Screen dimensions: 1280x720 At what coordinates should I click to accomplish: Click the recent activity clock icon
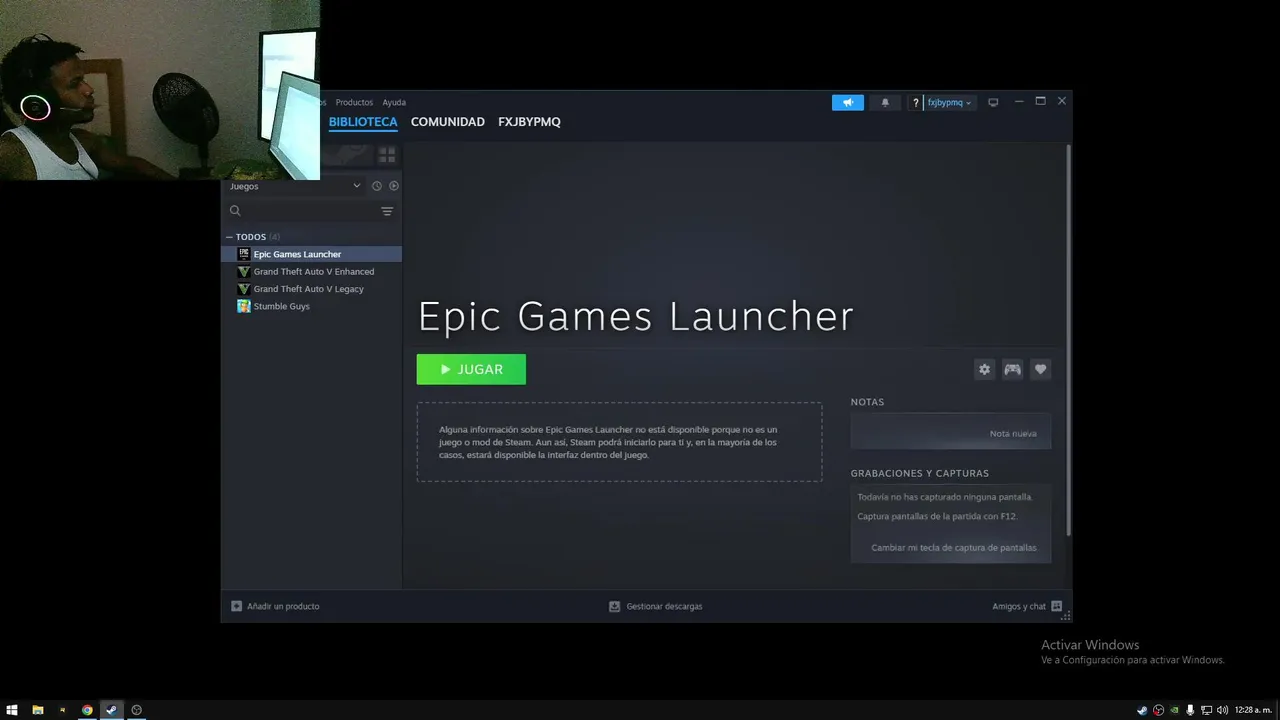coord(377,186)
